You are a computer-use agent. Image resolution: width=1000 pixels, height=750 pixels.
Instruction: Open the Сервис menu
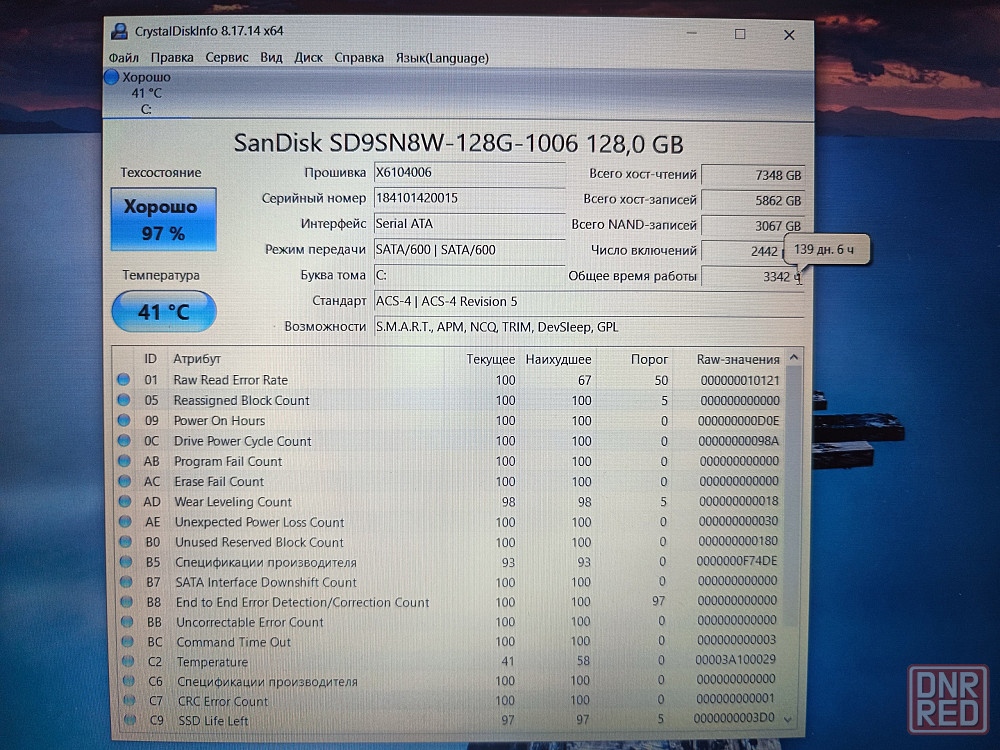pos(227,58)
